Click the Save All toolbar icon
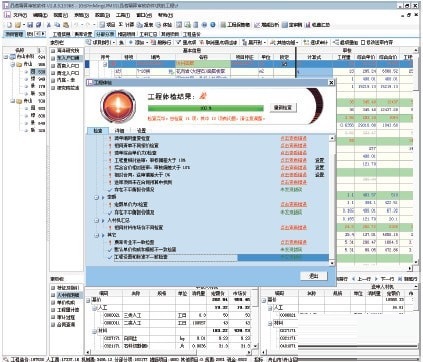 pyautogui.click(x=38, y=25)
